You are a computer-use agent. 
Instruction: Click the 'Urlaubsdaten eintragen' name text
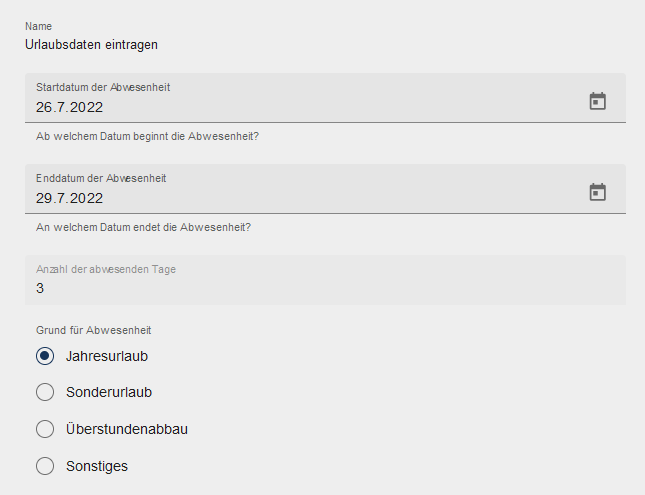click(91, 45)
